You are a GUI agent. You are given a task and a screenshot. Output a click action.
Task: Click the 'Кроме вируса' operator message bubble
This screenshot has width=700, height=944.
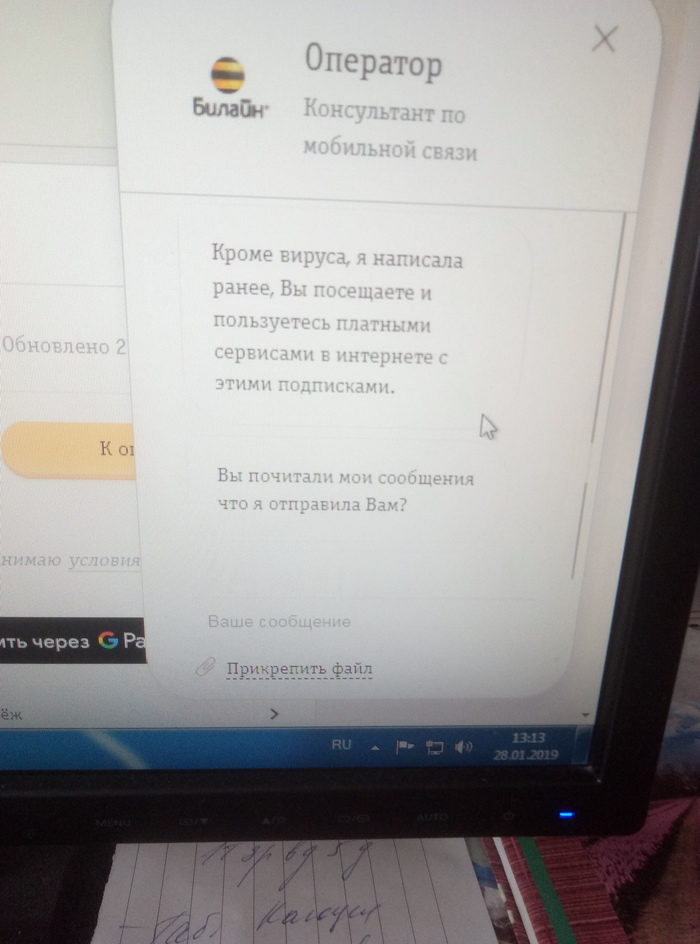(x=338, y=321)
